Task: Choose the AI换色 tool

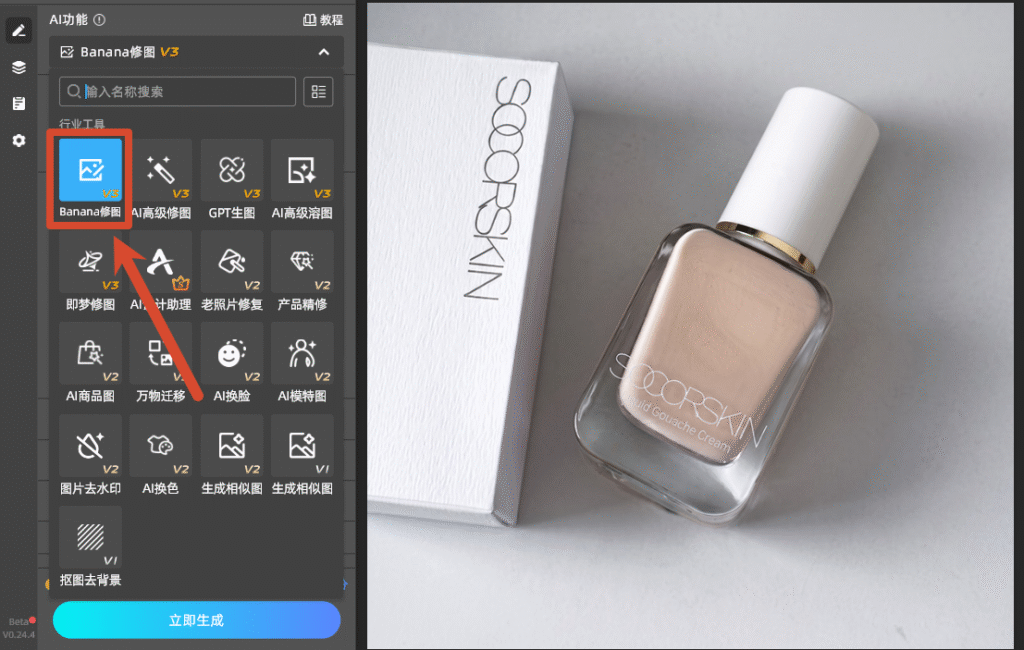Action: (x=161, y=453)
